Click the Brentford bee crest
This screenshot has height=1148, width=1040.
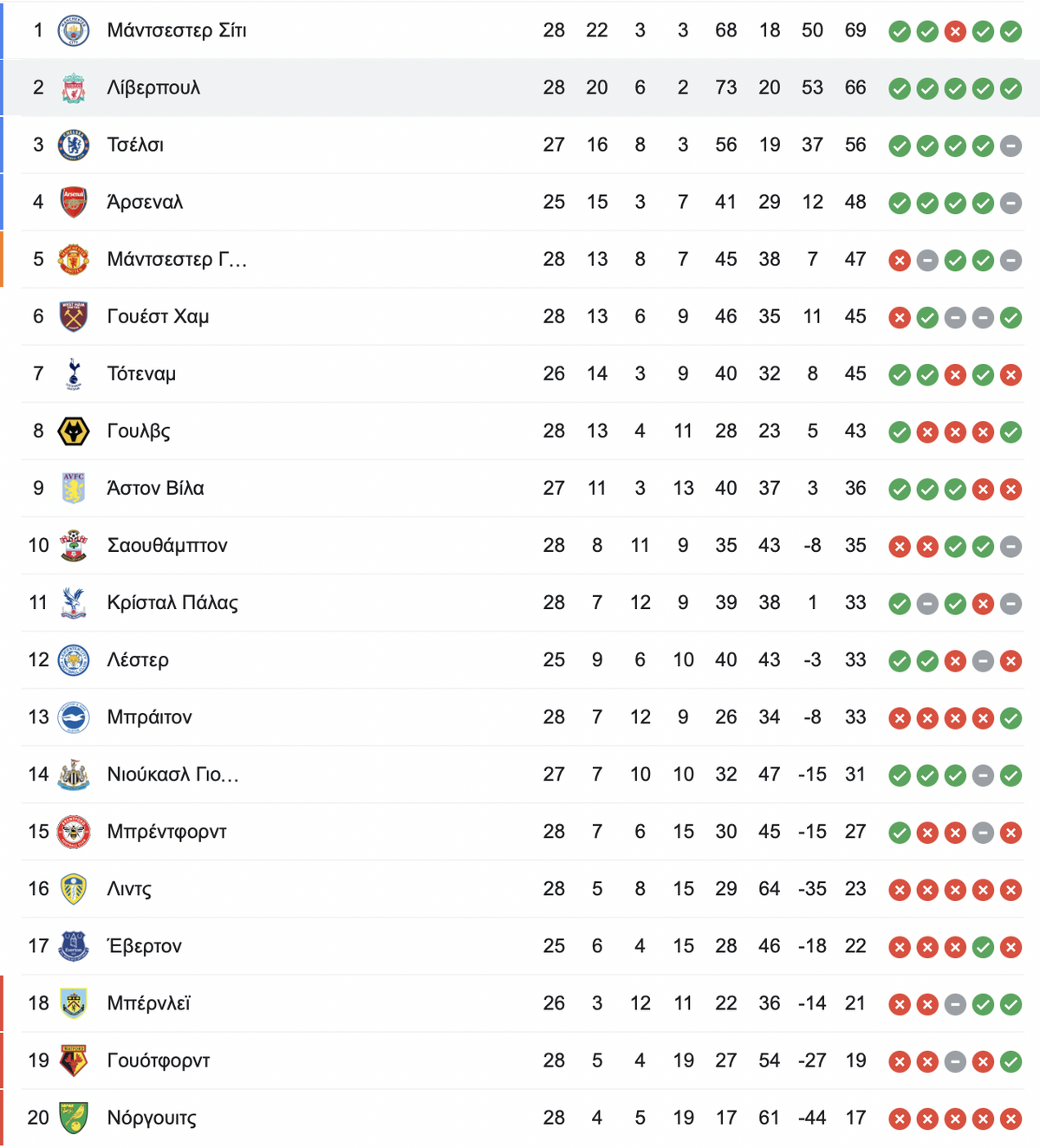[x=74, y=831]
